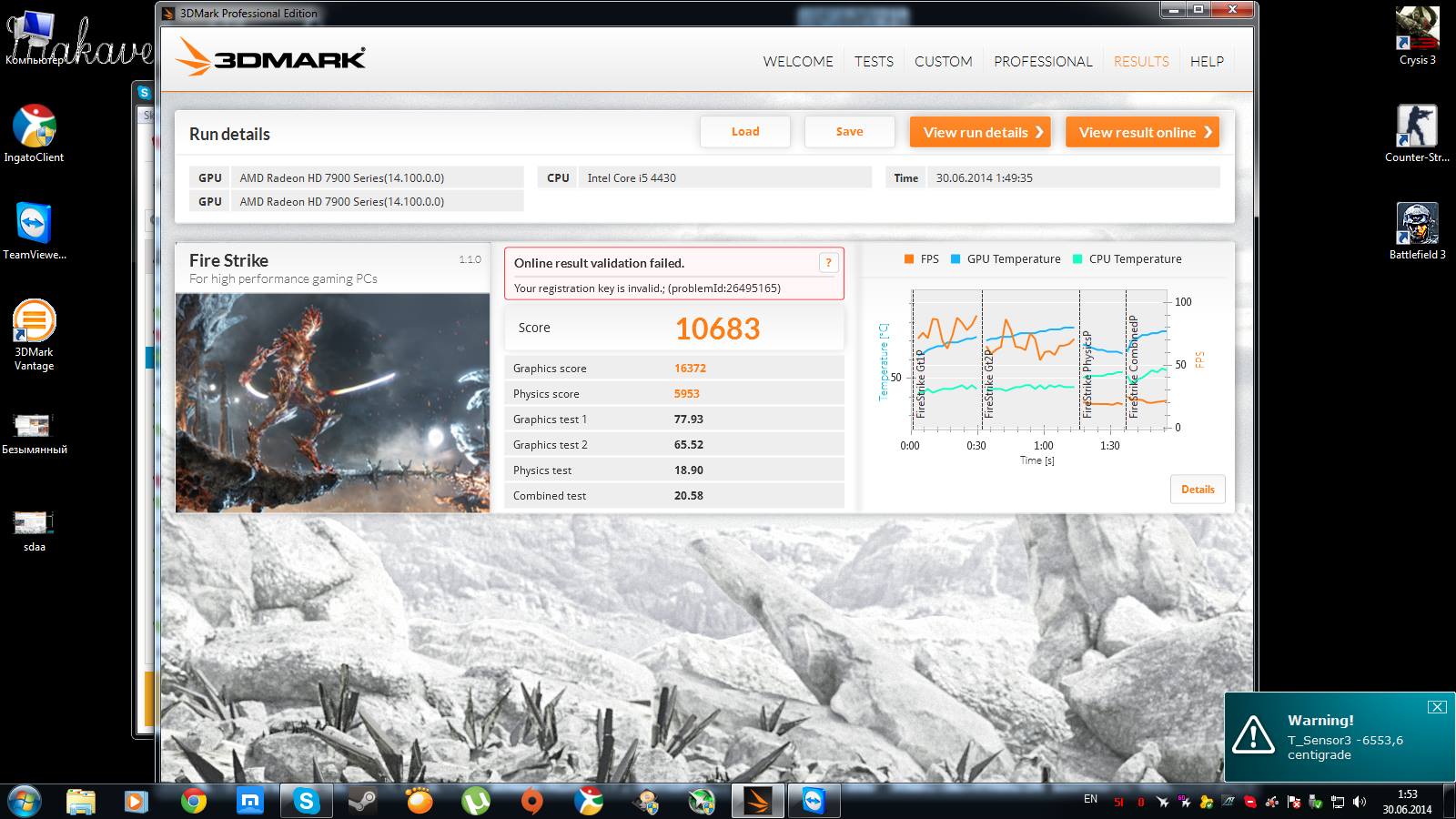Open the HELP tab
The width and height of the screenshot is (1456, 819).
click(x=1207, y=61)
